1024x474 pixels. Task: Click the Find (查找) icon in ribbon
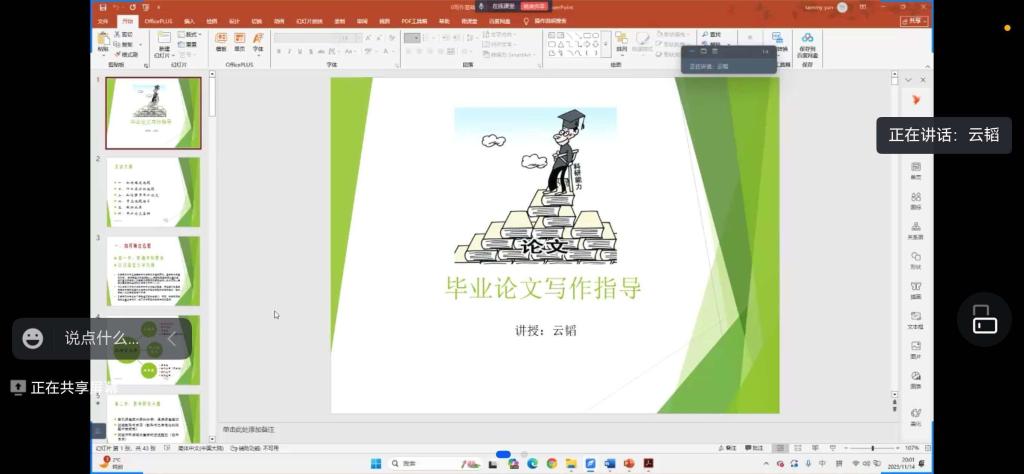click(711, 34)
